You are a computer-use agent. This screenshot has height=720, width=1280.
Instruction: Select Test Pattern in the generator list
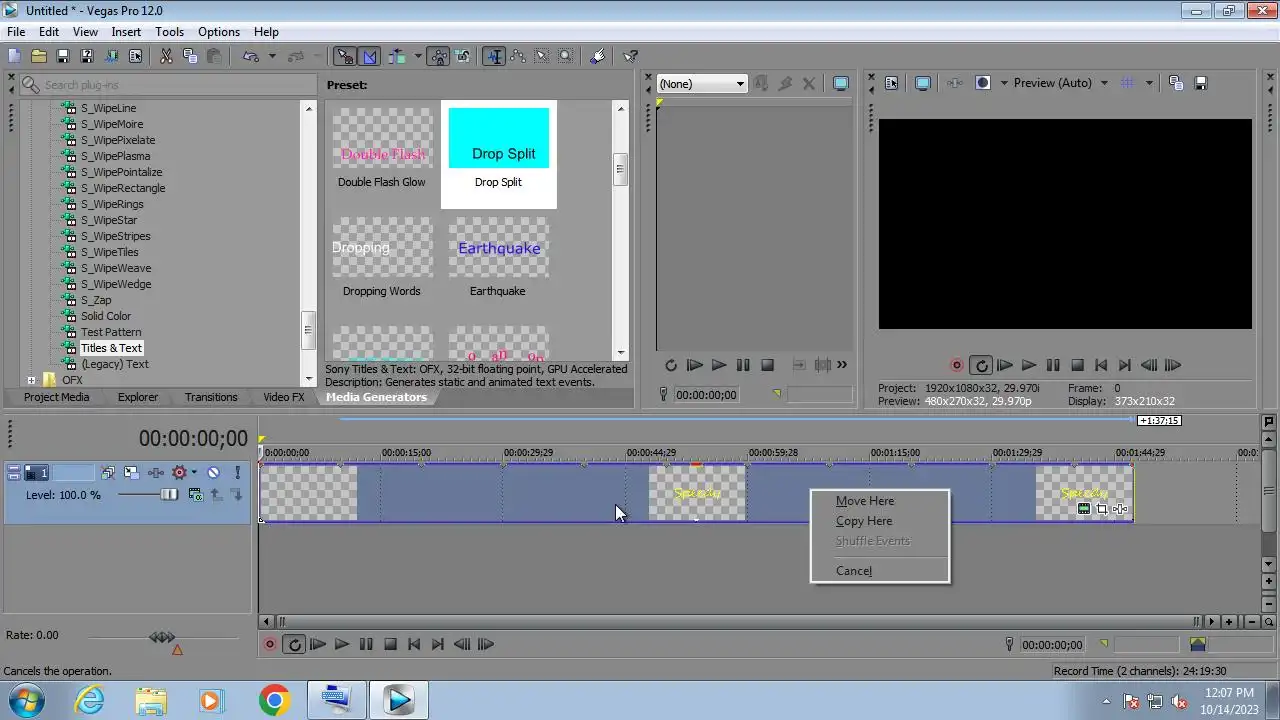tap(111, 332)
